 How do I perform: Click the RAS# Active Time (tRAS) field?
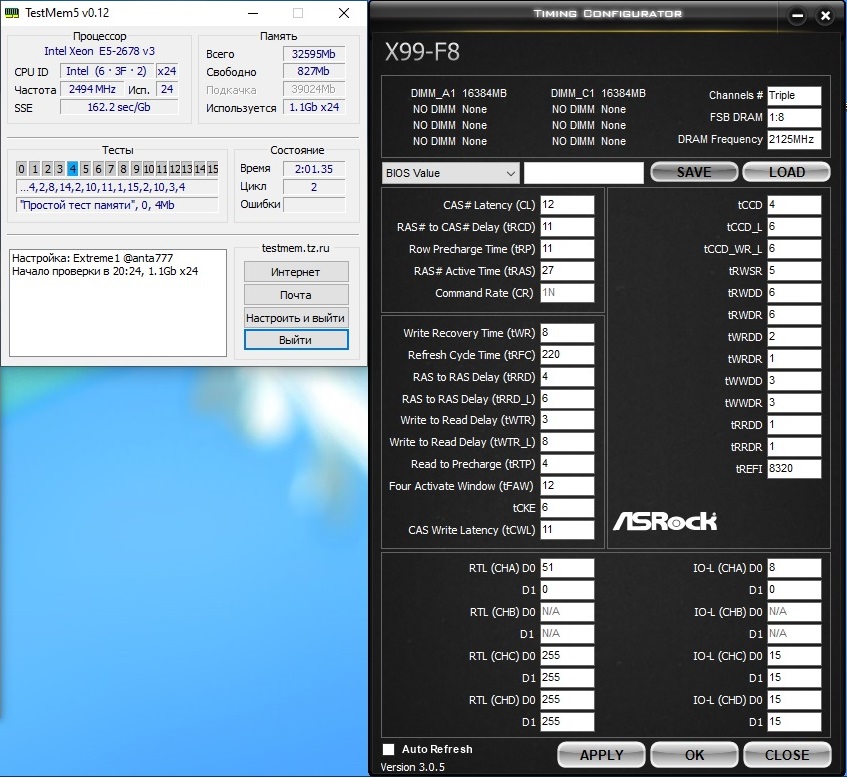point(567,271)
